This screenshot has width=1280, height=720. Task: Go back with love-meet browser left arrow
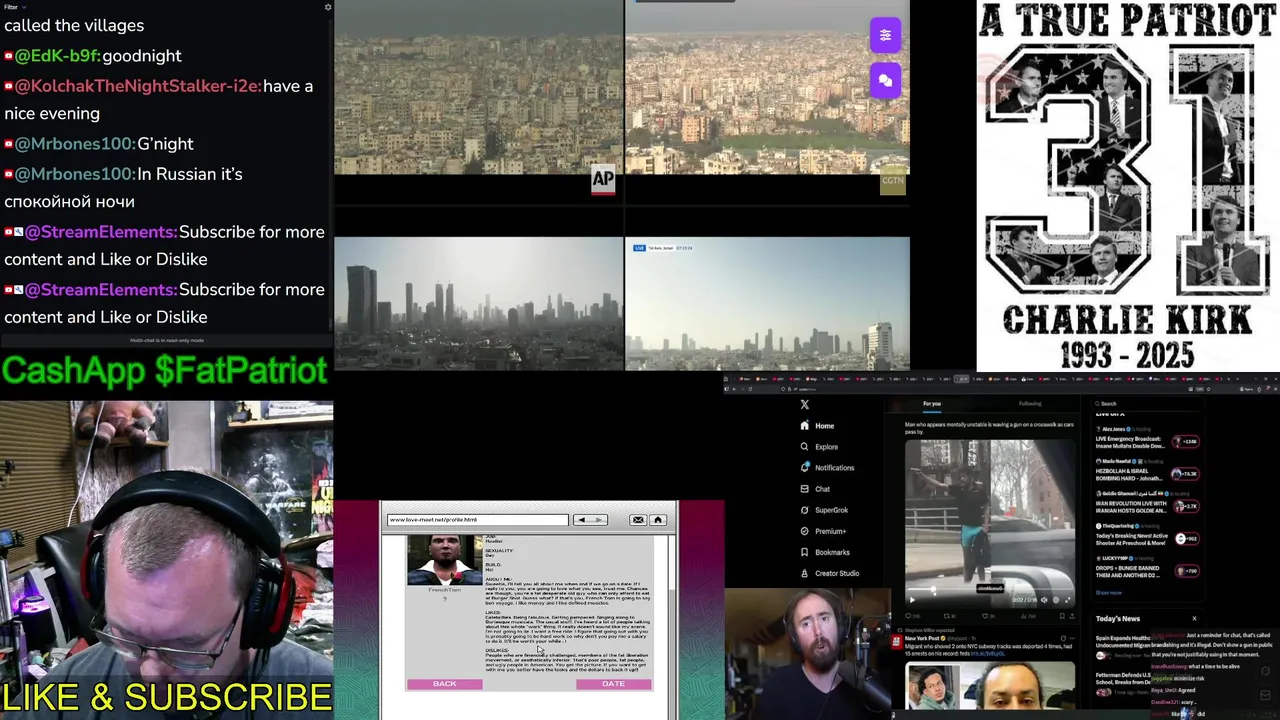(x=581, y=520)
